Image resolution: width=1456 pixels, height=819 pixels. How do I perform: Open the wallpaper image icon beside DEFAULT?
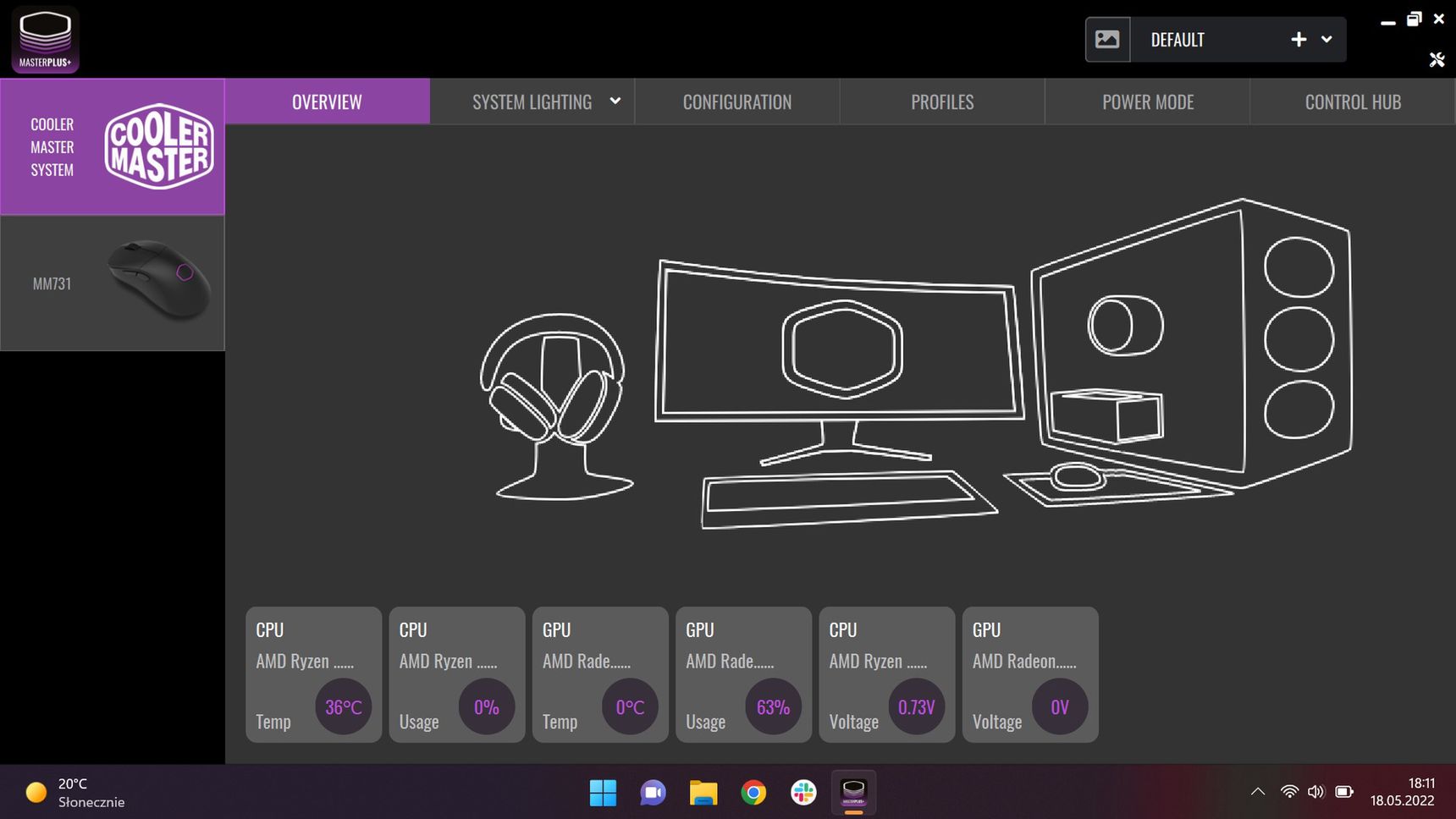point(1107,40)
